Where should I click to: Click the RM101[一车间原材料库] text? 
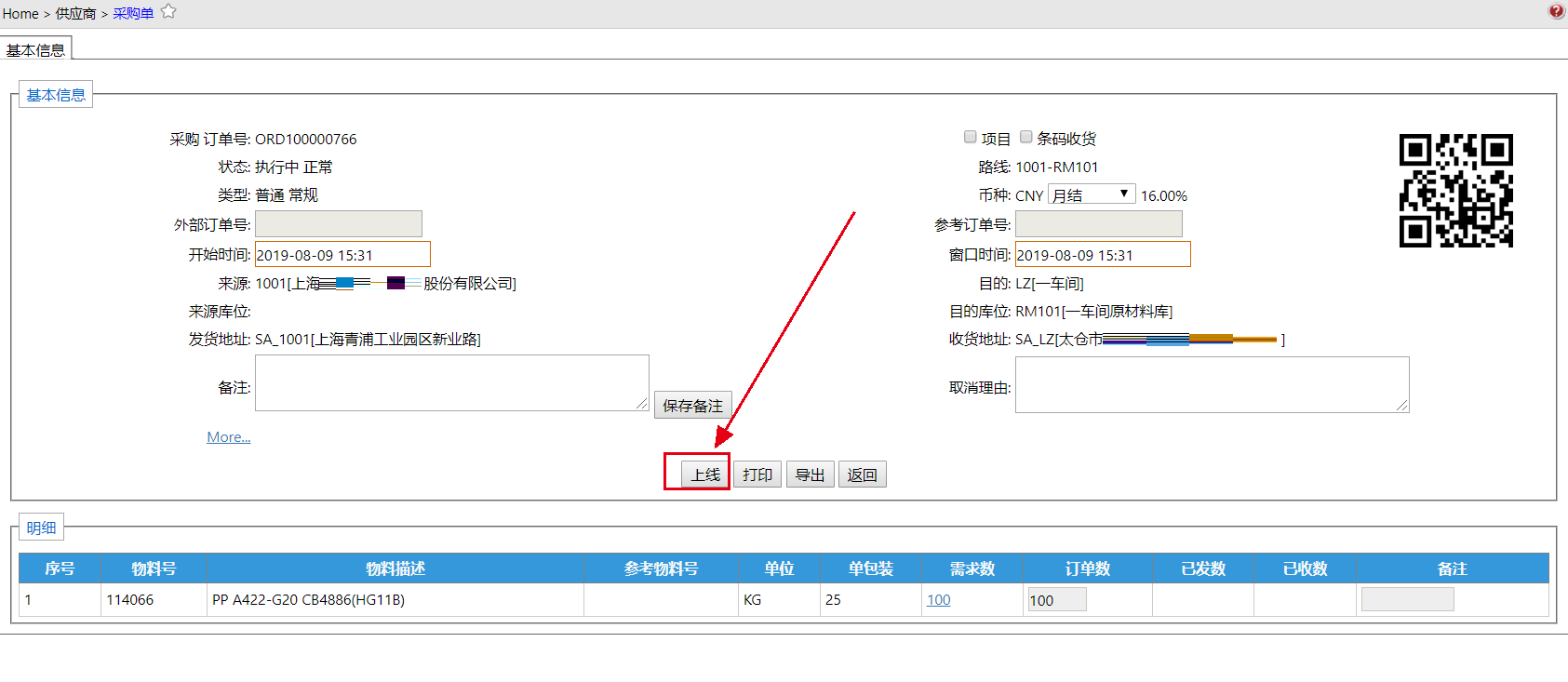click(1093, 312)
